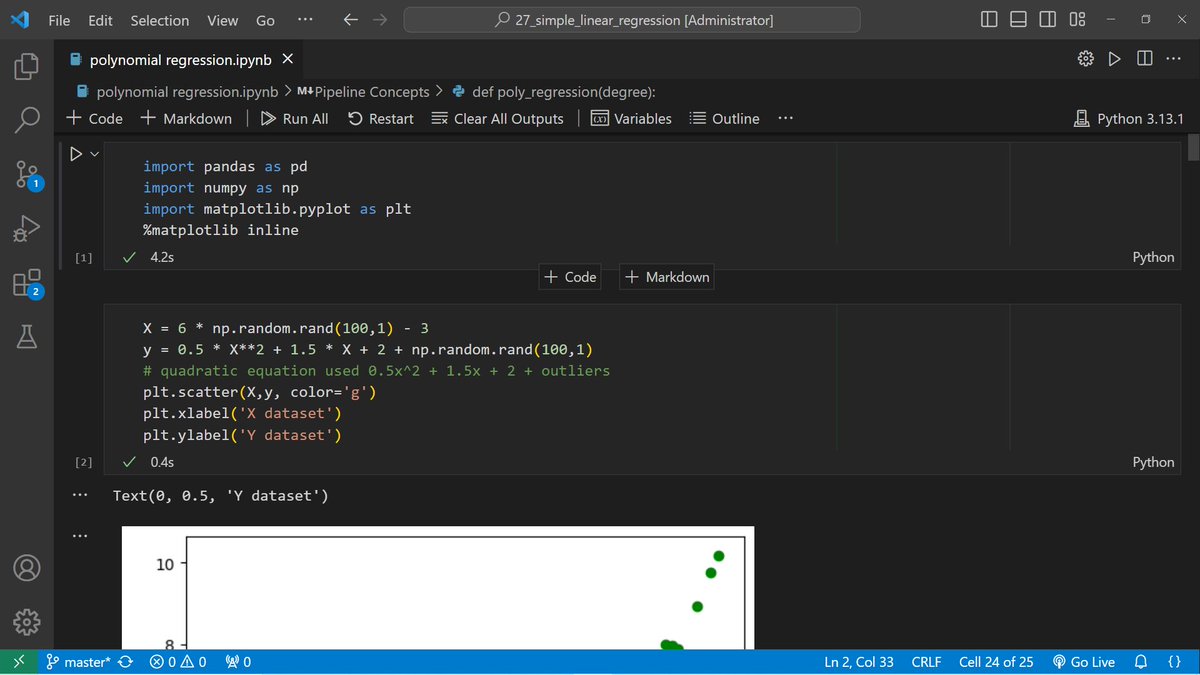
Task: Insert Code cell between first two cells
Action: pos(569,277)
